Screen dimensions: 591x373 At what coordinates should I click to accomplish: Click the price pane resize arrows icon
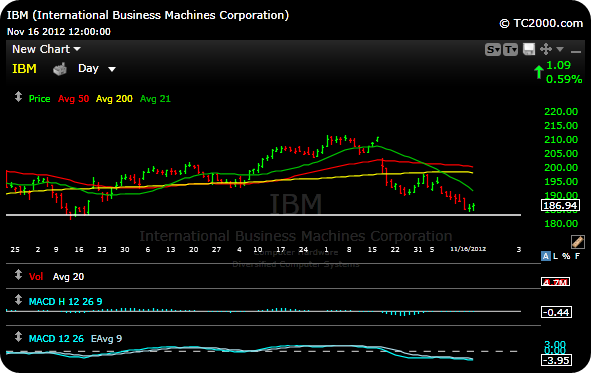point(18,97)
